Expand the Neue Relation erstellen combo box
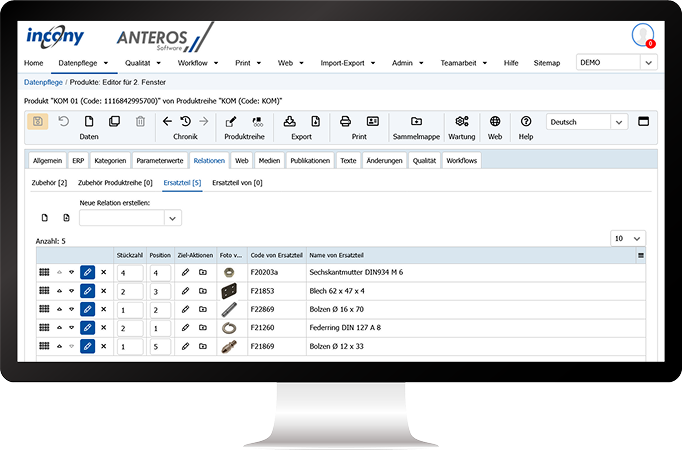The image size is (682, 450). 172,218
